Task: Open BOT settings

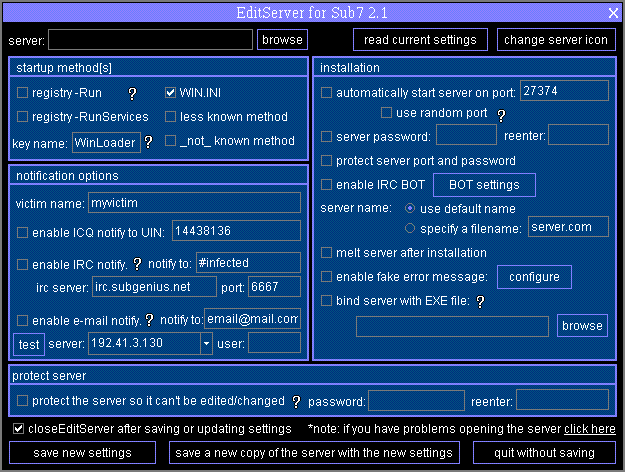Action: (x=484, y=185)
